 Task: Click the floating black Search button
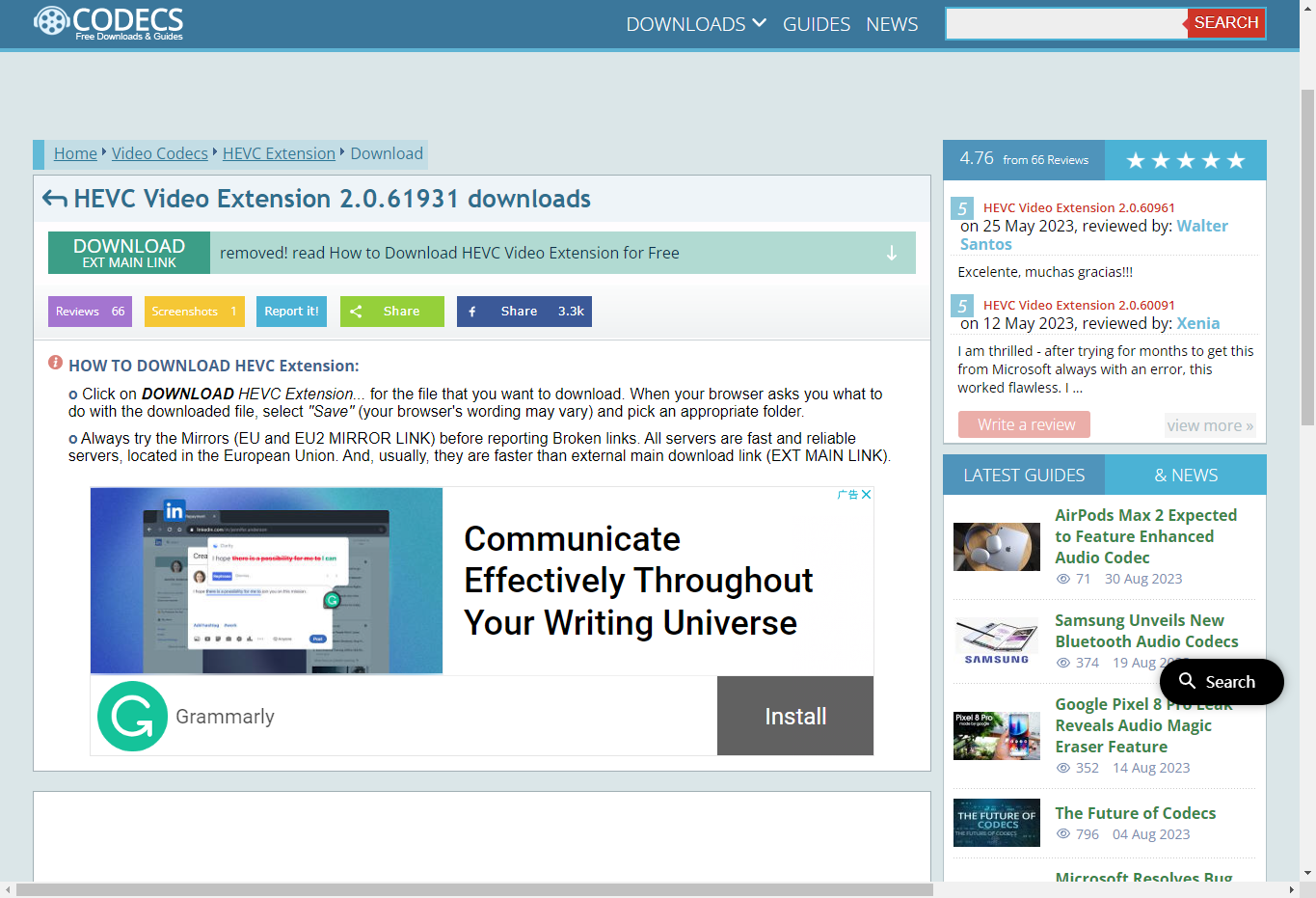pos(1222,682)
